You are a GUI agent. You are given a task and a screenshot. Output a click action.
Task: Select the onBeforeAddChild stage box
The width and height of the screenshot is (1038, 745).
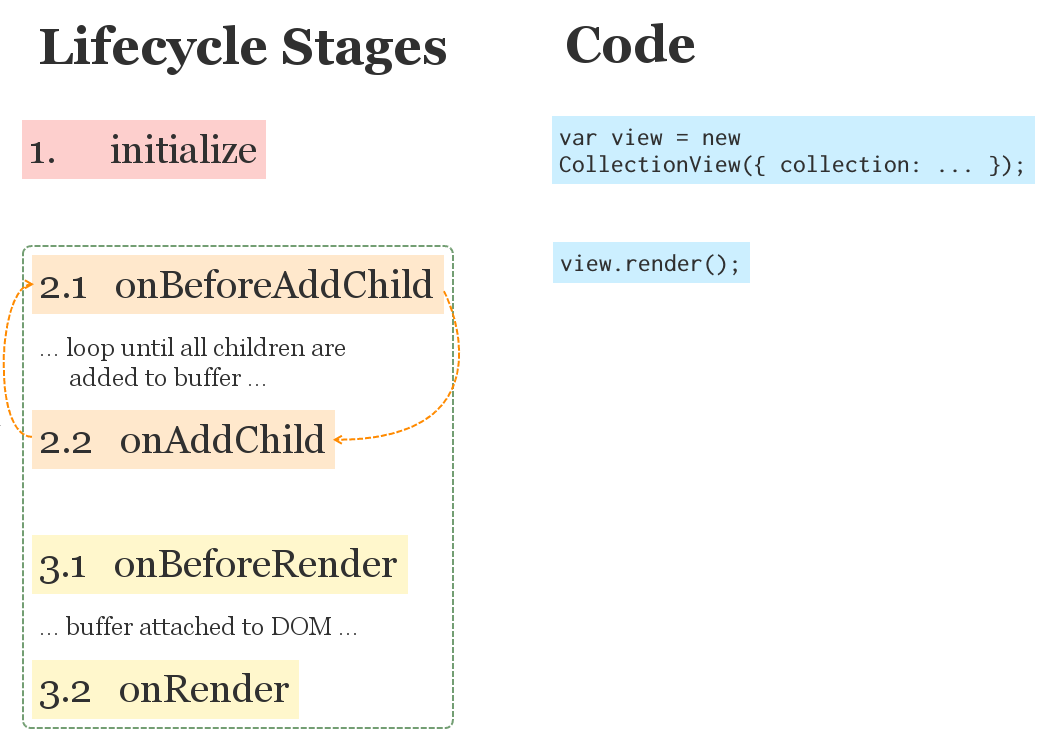tap(238, 285)
